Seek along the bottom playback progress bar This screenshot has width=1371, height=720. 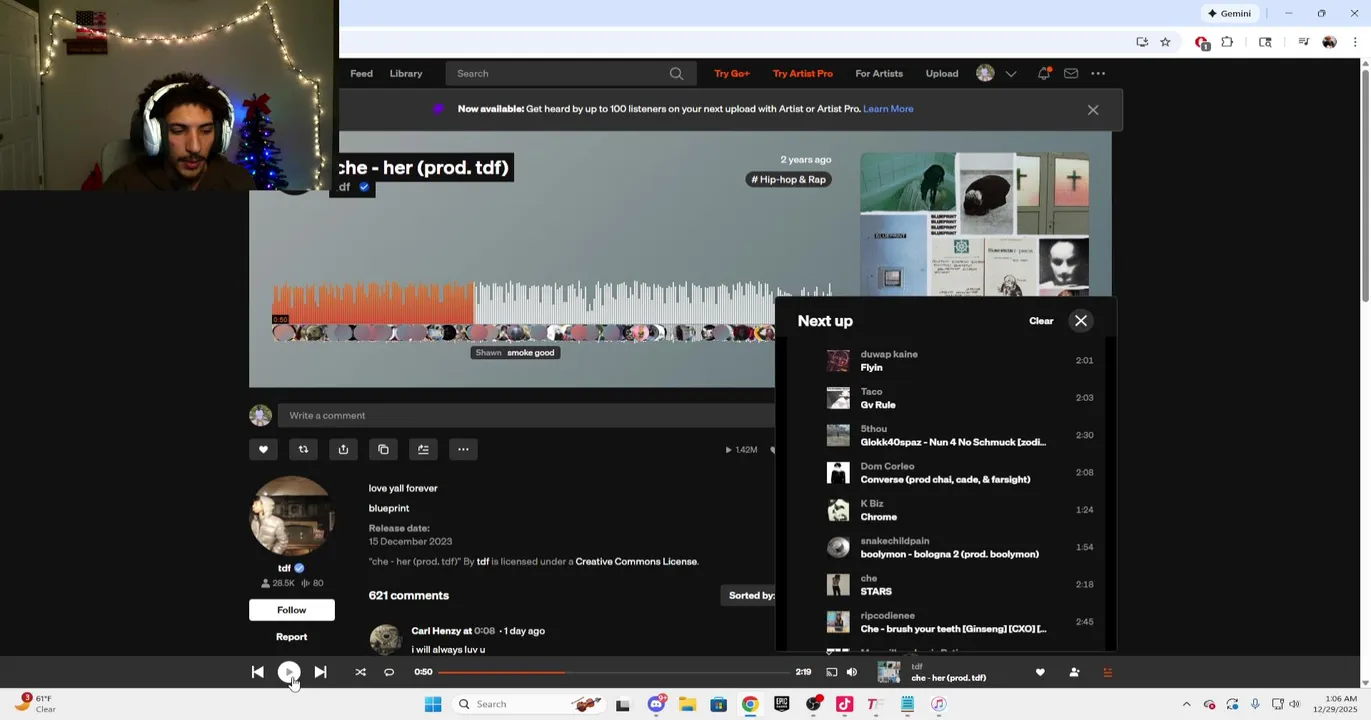pyautogui.click(x=612, y=672)
